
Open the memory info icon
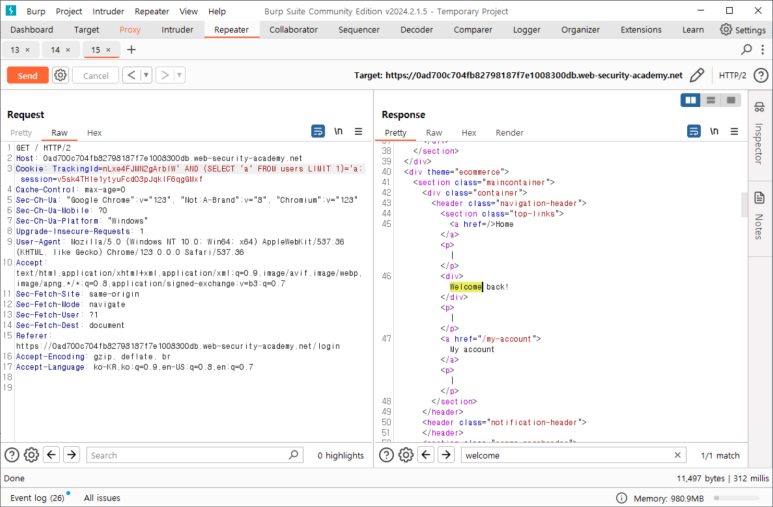point(621,498)
